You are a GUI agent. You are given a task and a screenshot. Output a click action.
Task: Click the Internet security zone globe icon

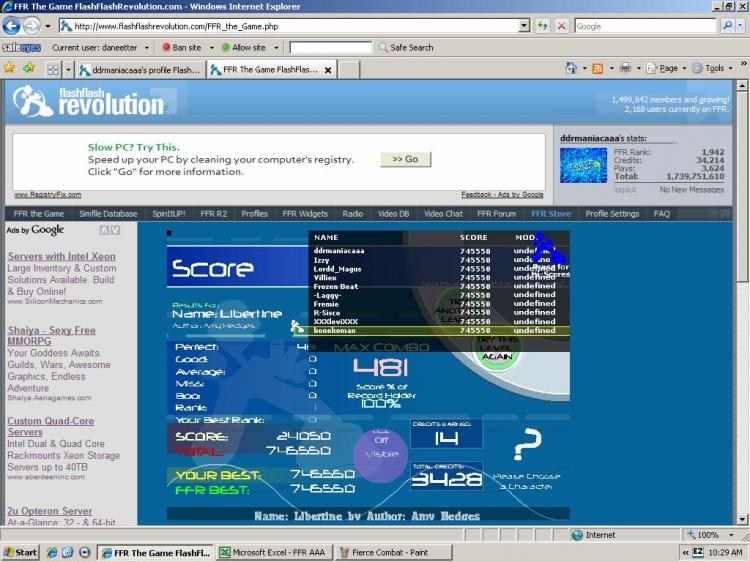tap(577, 535)
